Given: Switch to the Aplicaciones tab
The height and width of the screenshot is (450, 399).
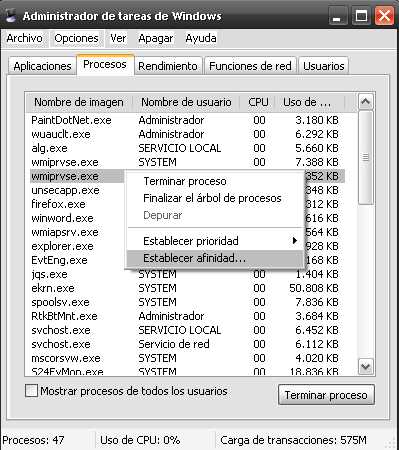Looking at the screenshot, I should (42, 66).
